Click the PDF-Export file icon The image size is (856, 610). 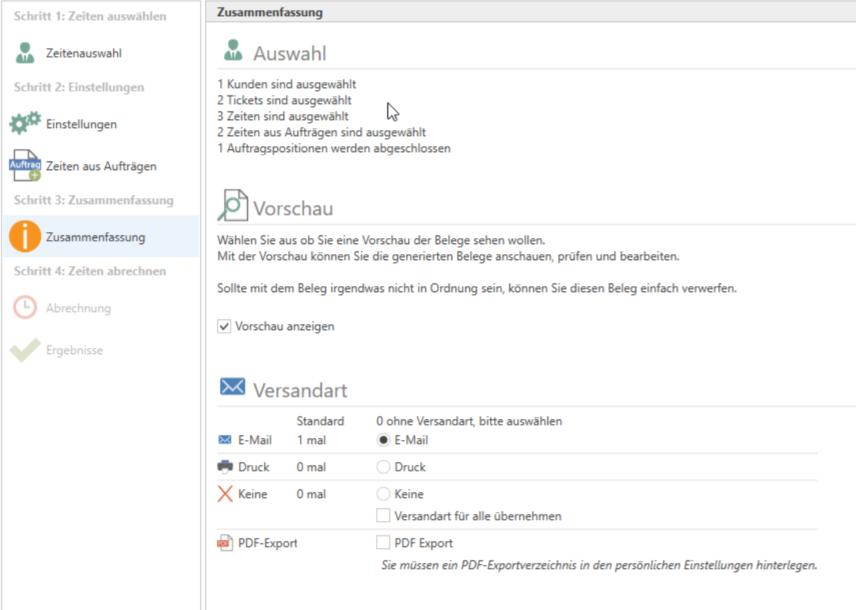click(224, 543)
